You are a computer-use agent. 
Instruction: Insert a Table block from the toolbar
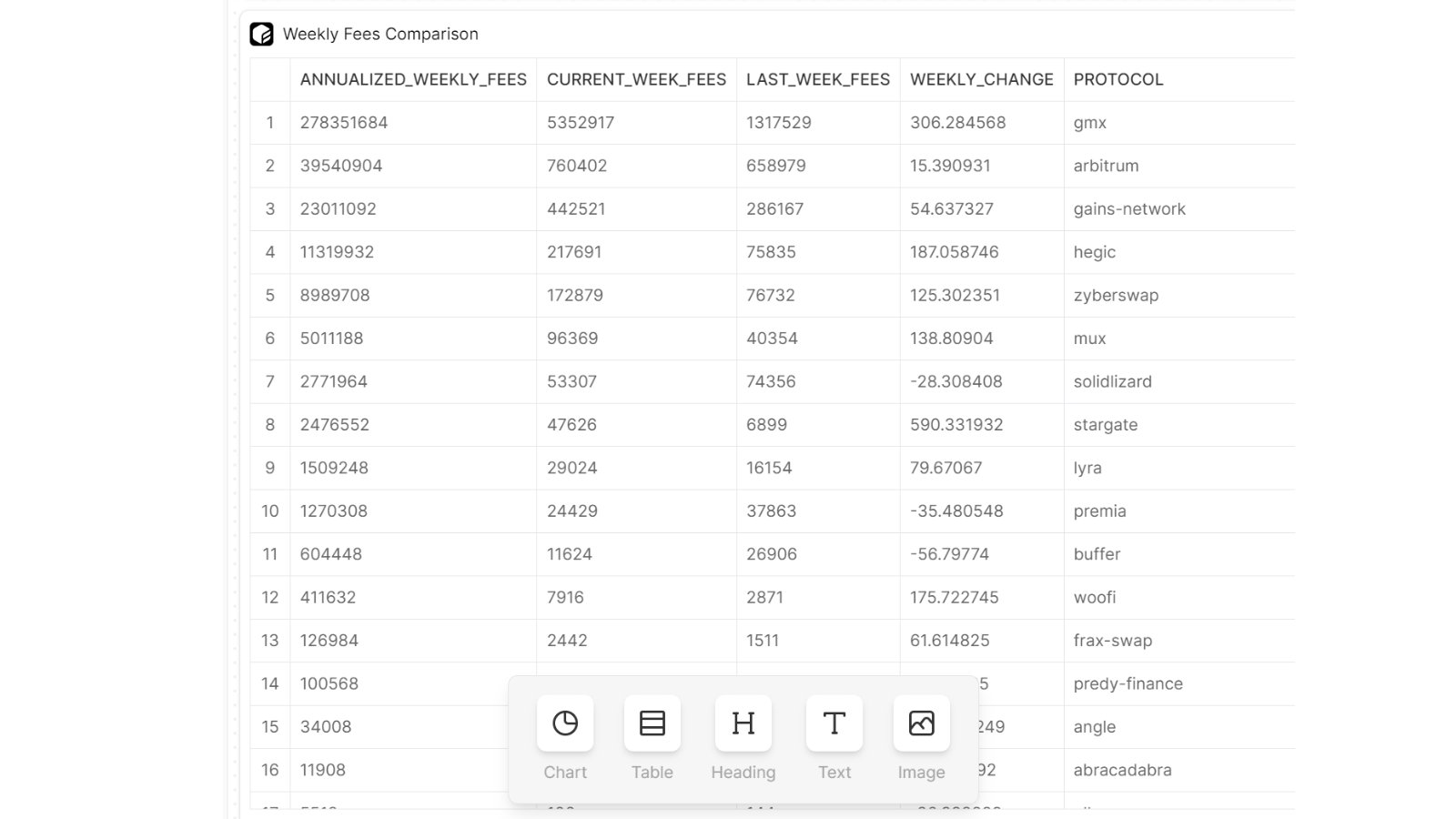tap(652, 723)
